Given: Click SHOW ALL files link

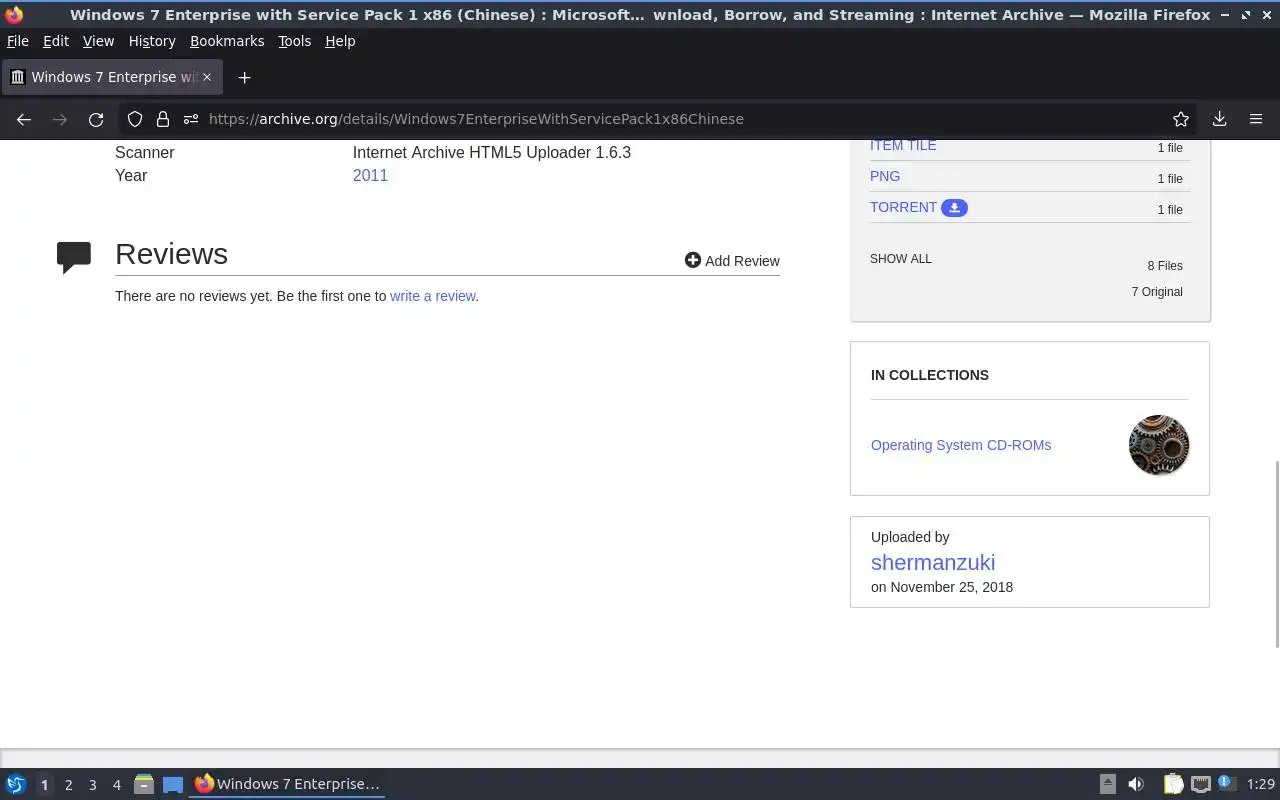Looking at the screenshot, I should pos(900,258).
